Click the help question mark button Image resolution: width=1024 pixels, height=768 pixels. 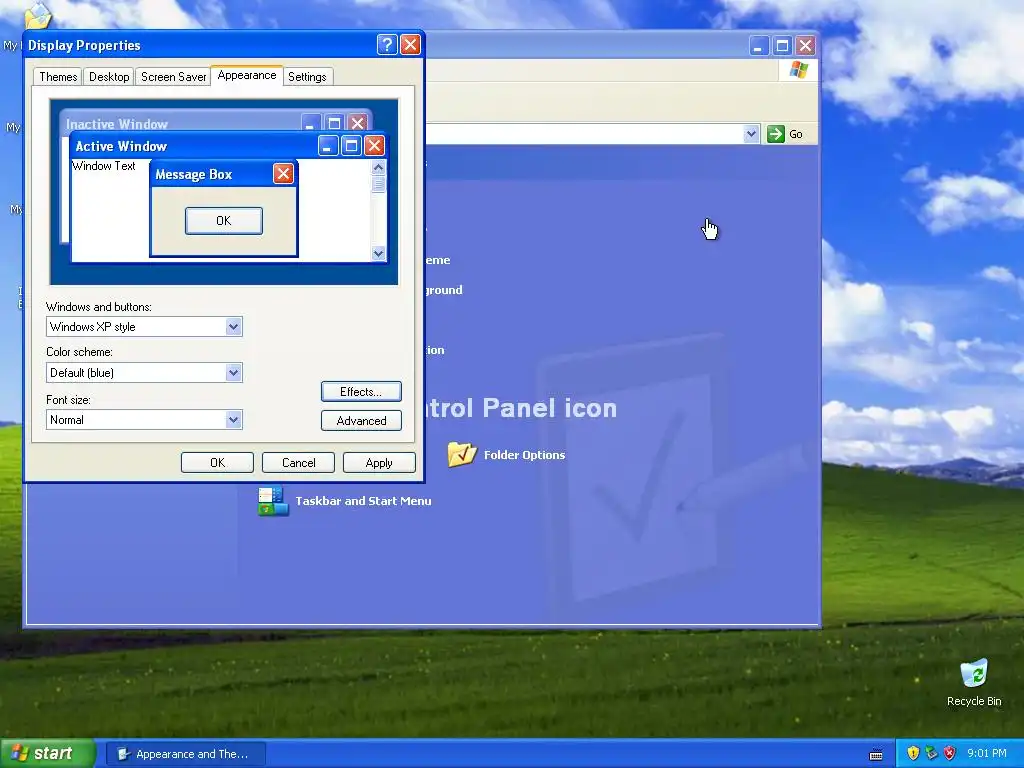pyautogui.click(x=387, y=44)
